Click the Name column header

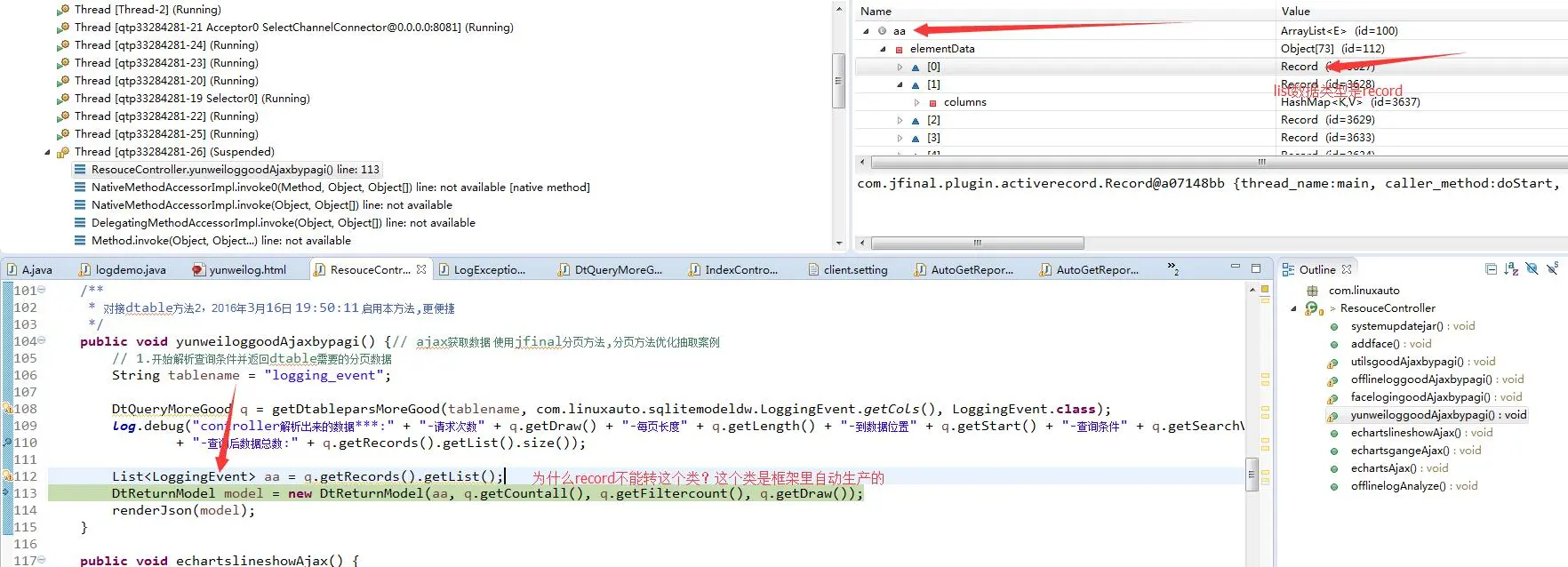(1065, 11)
